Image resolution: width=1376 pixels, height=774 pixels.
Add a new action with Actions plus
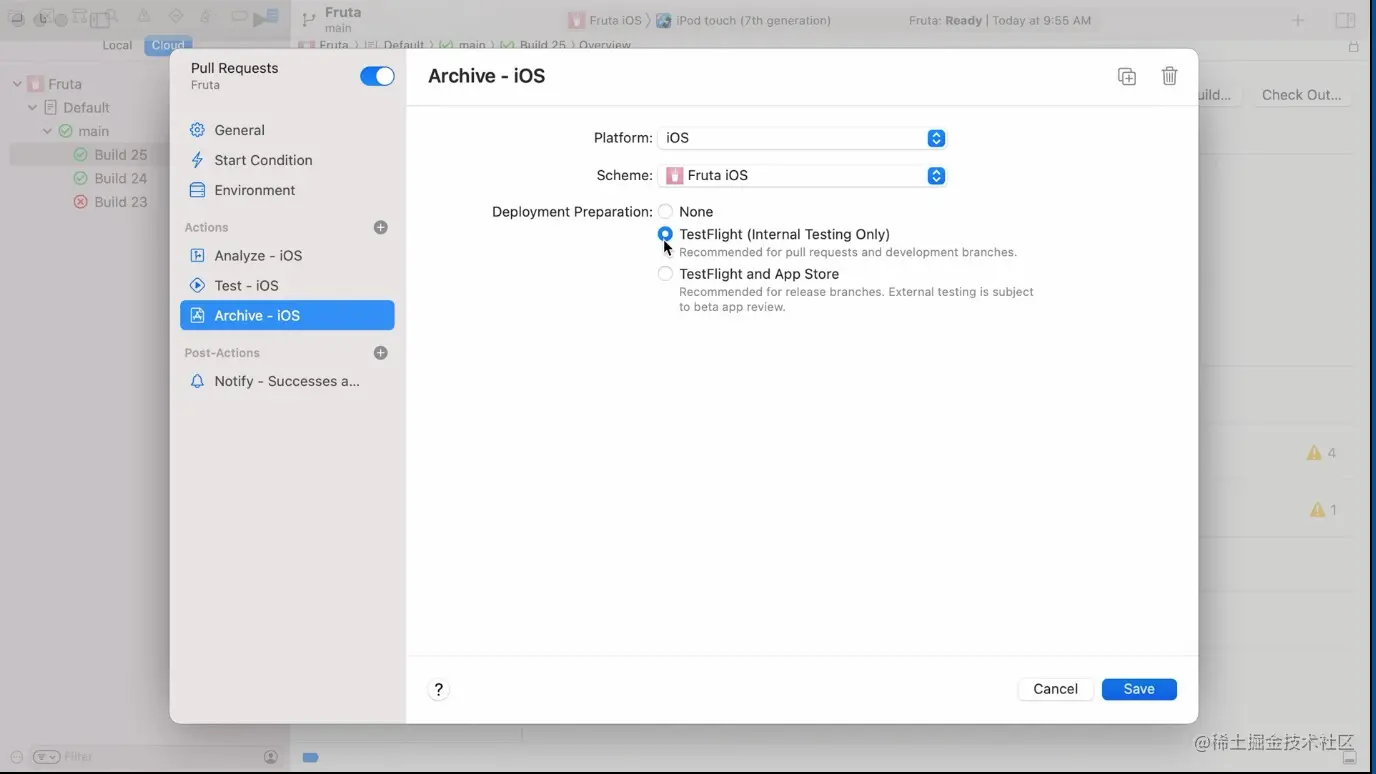(x=380, y=228)
